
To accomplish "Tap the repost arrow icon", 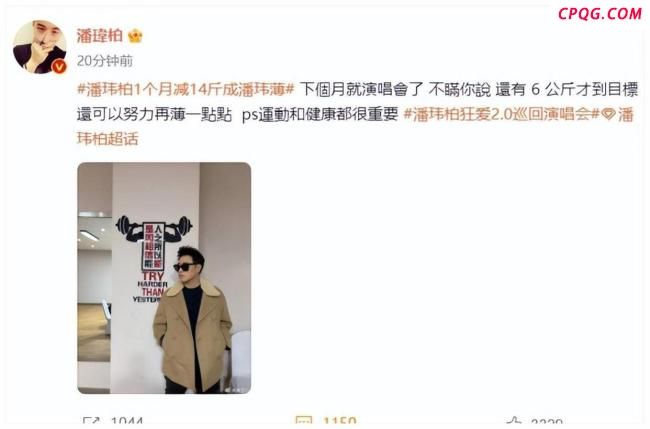I will click(91, 422).
